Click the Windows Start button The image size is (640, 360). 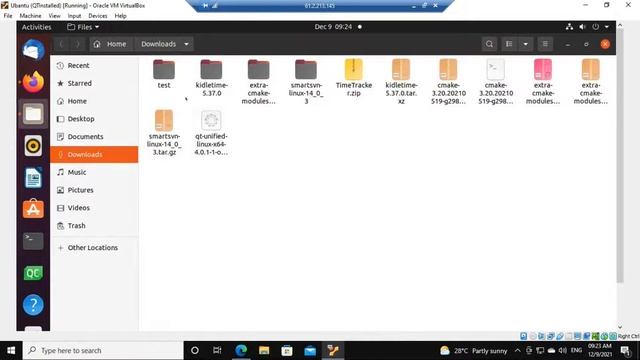pos(11,351)
